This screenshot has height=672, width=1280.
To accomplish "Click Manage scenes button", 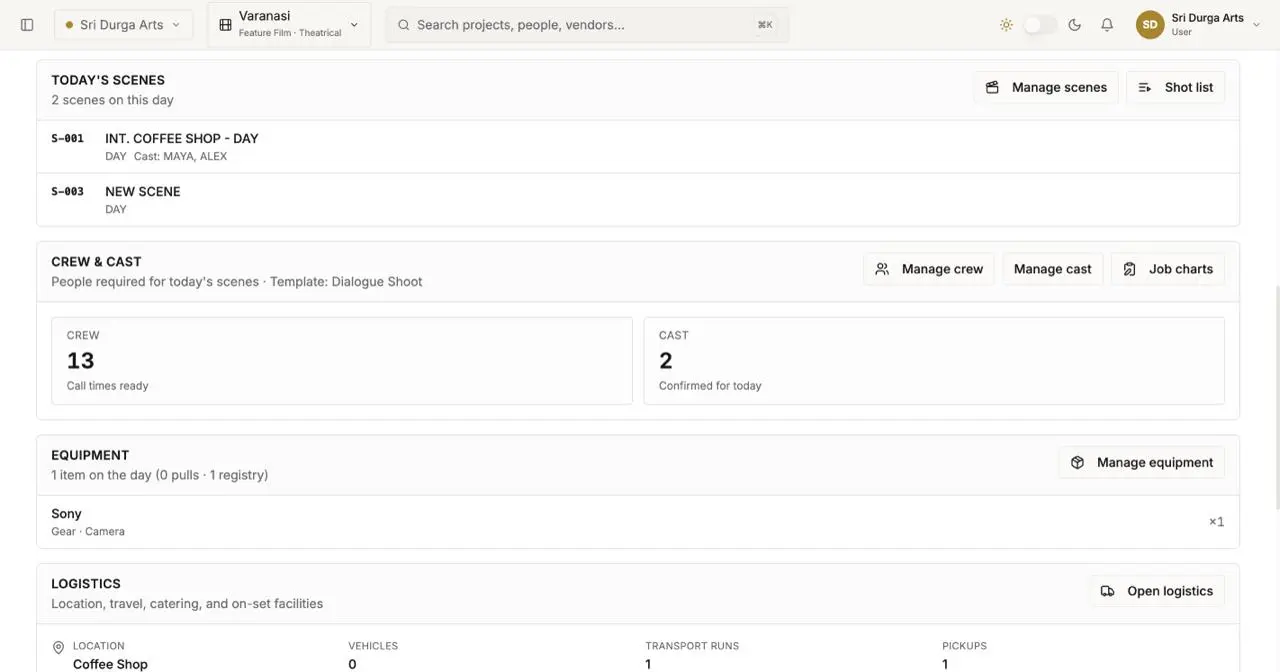I will coord(1046,87).
